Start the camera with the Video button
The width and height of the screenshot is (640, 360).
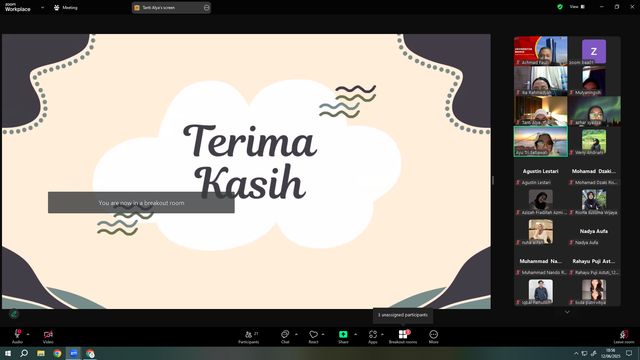[x=48, y=337]
